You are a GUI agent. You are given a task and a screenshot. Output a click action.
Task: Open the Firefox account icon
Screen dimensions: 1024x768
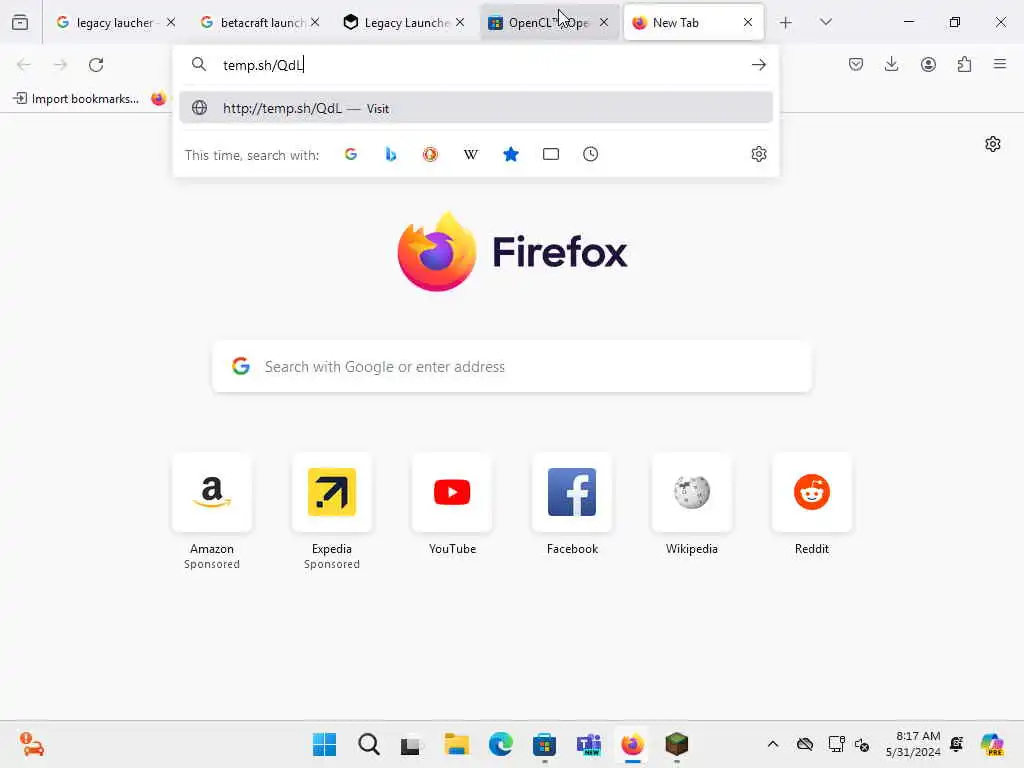pos(928,64)
